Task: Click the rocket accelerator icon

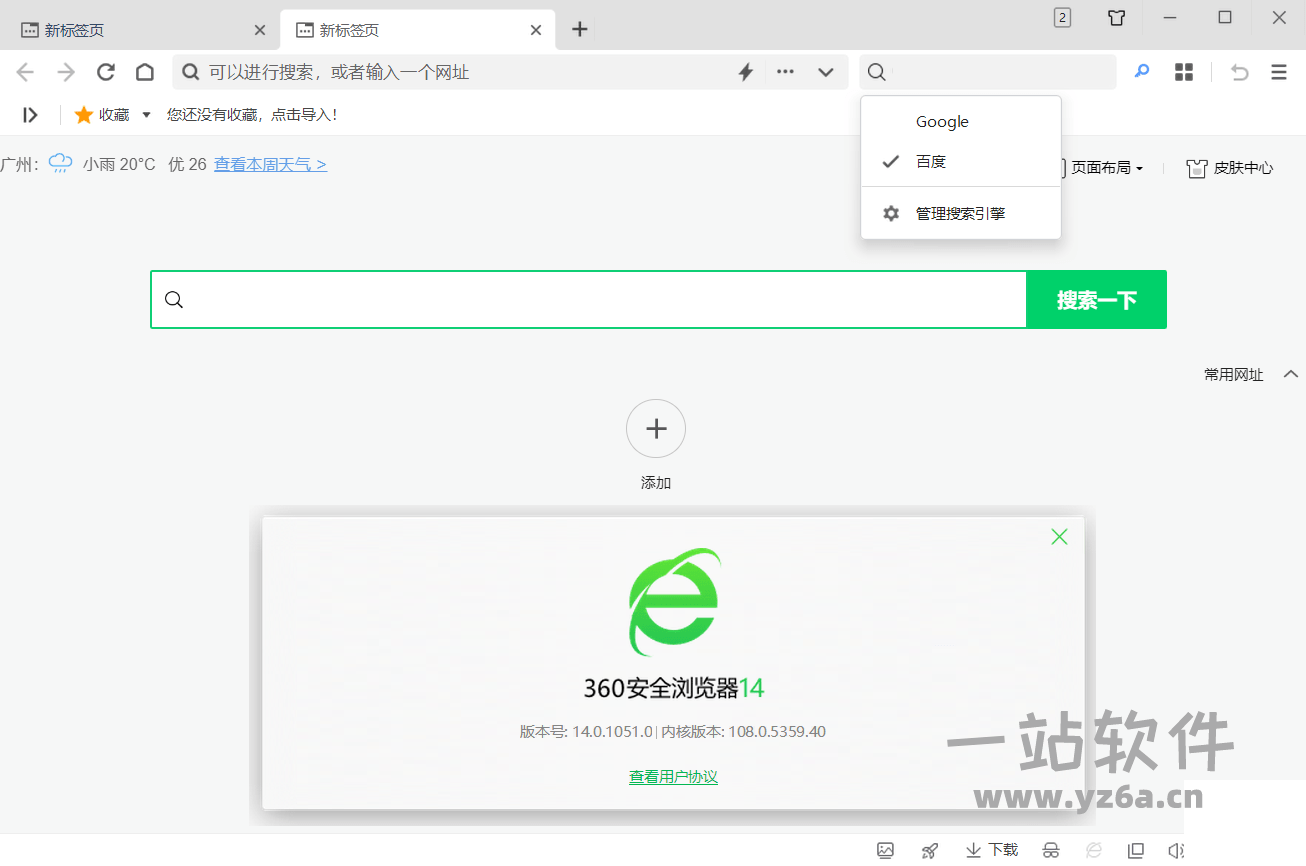Action: click(x=930, y=850)
